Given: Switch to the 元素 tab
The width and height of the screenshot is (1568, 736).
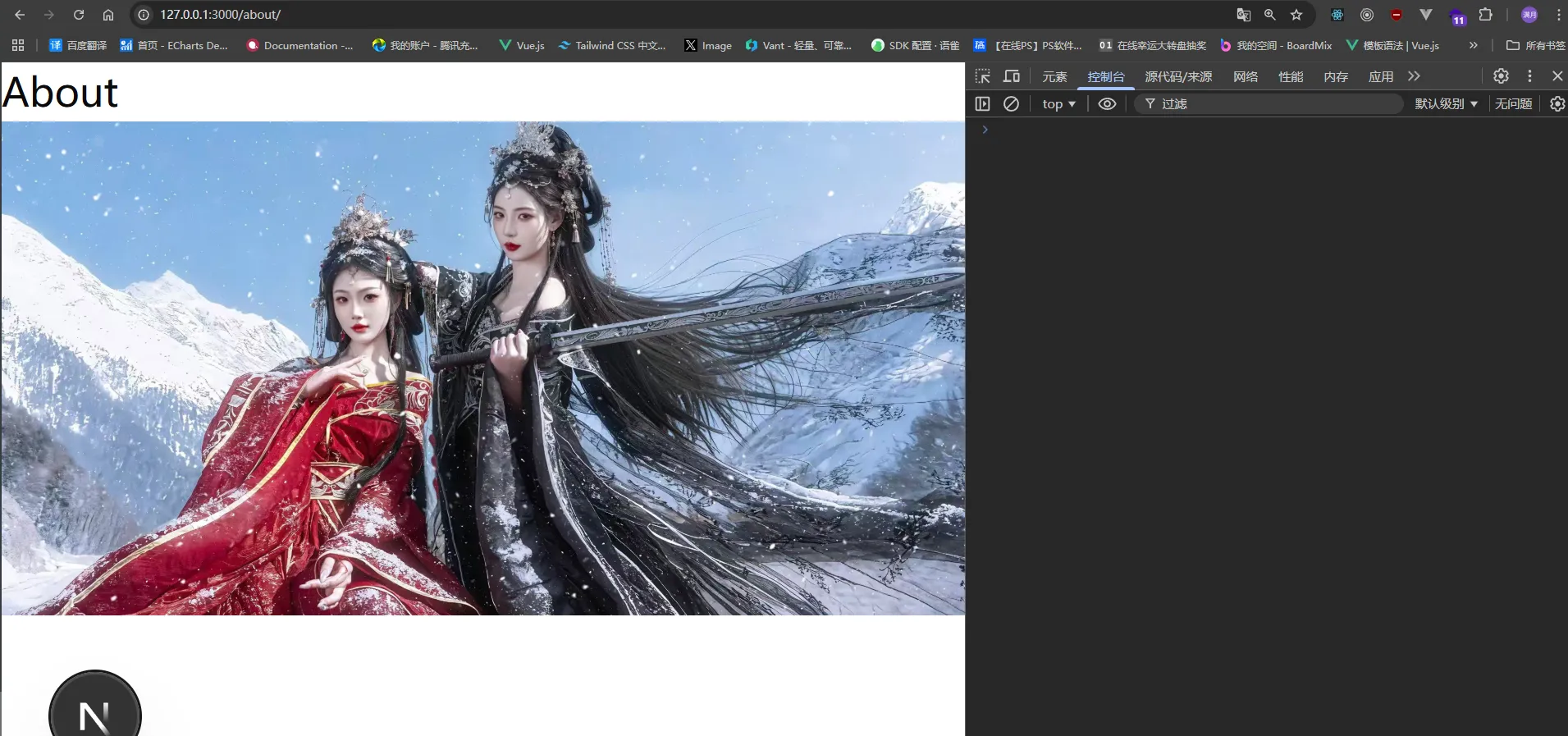Looking at the screenshot, I should [1054, 76].
